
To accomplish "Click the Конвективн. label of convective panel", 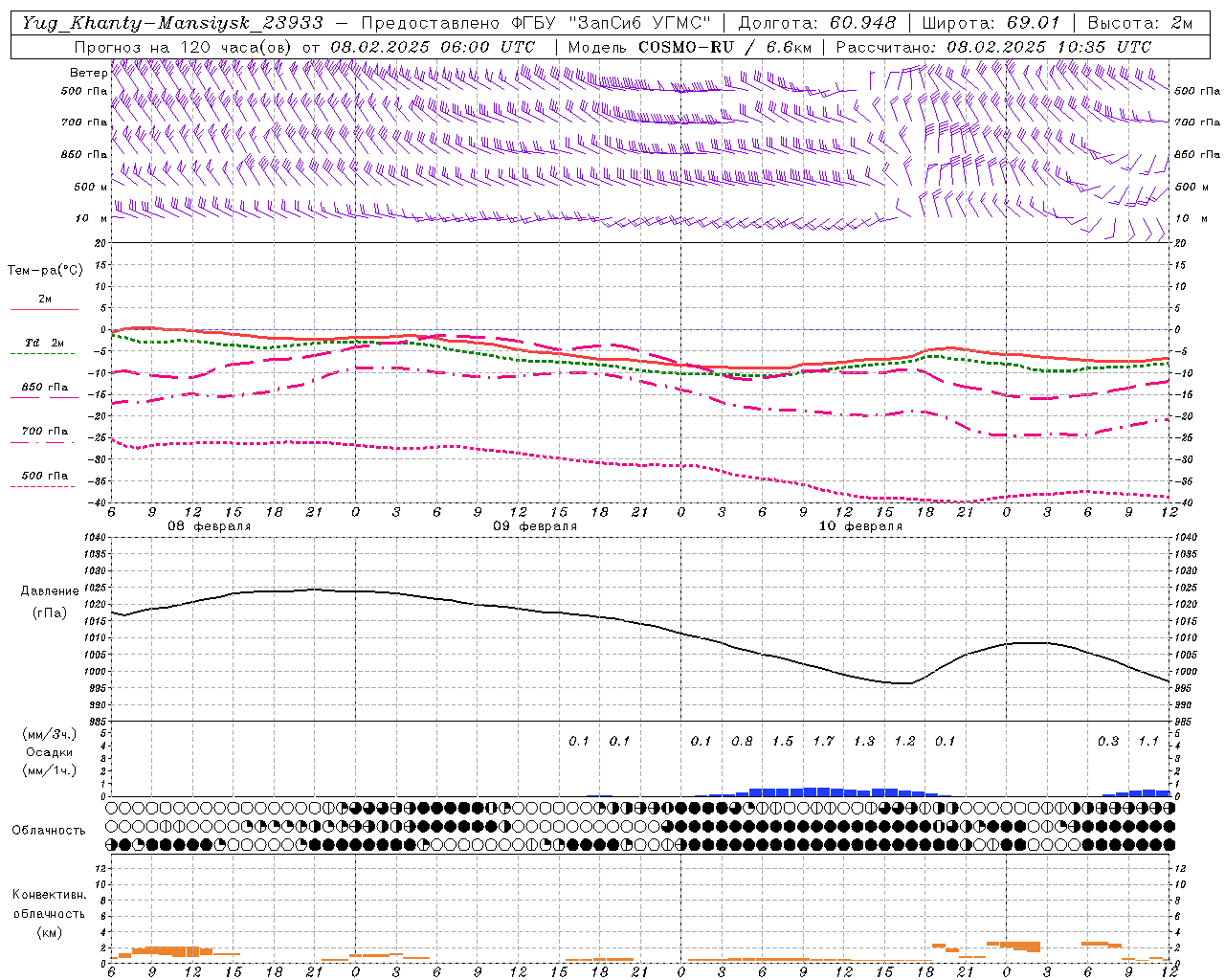I will [49, 895].
